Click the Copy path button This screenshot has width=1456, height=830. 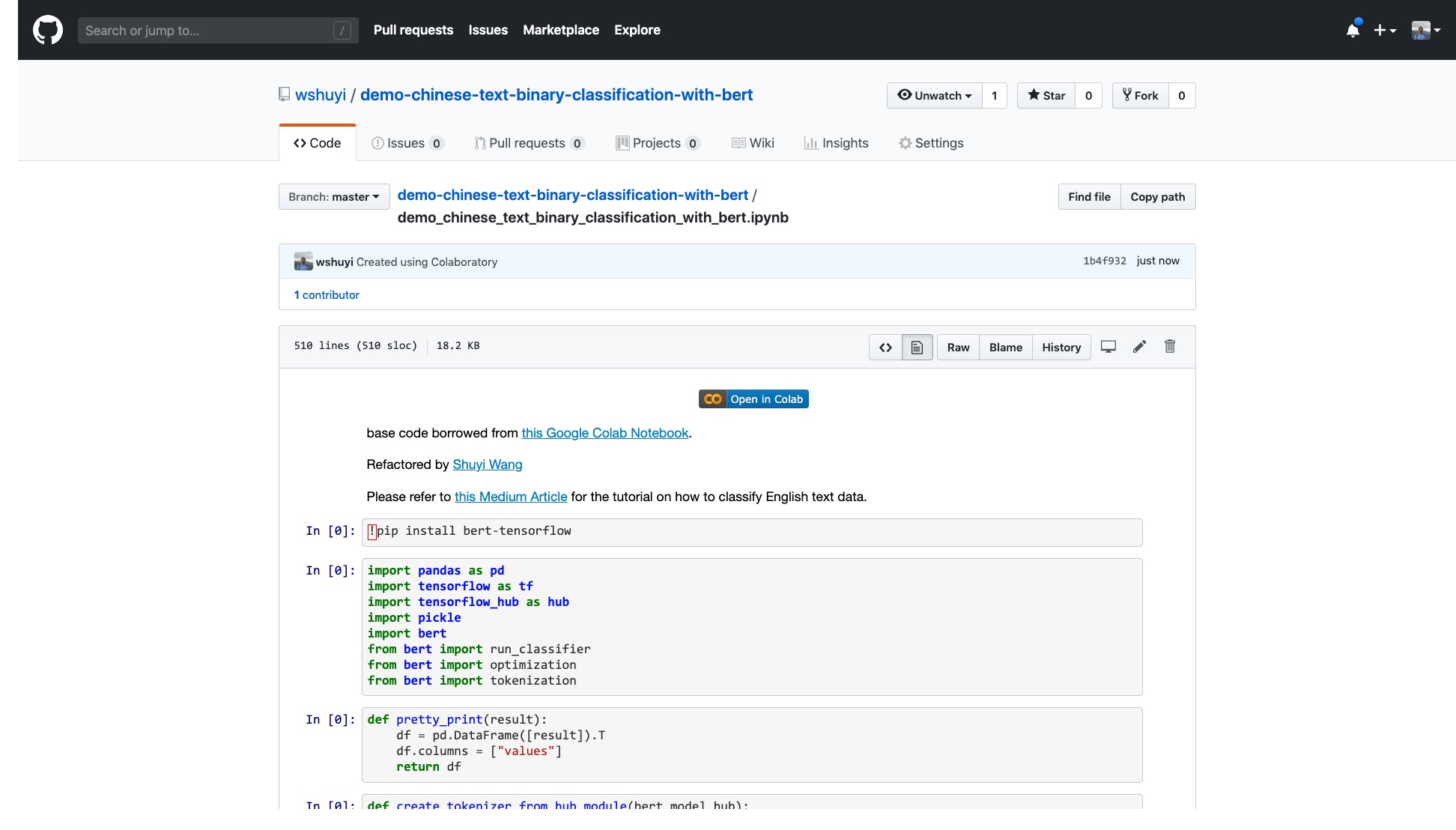1157,197
